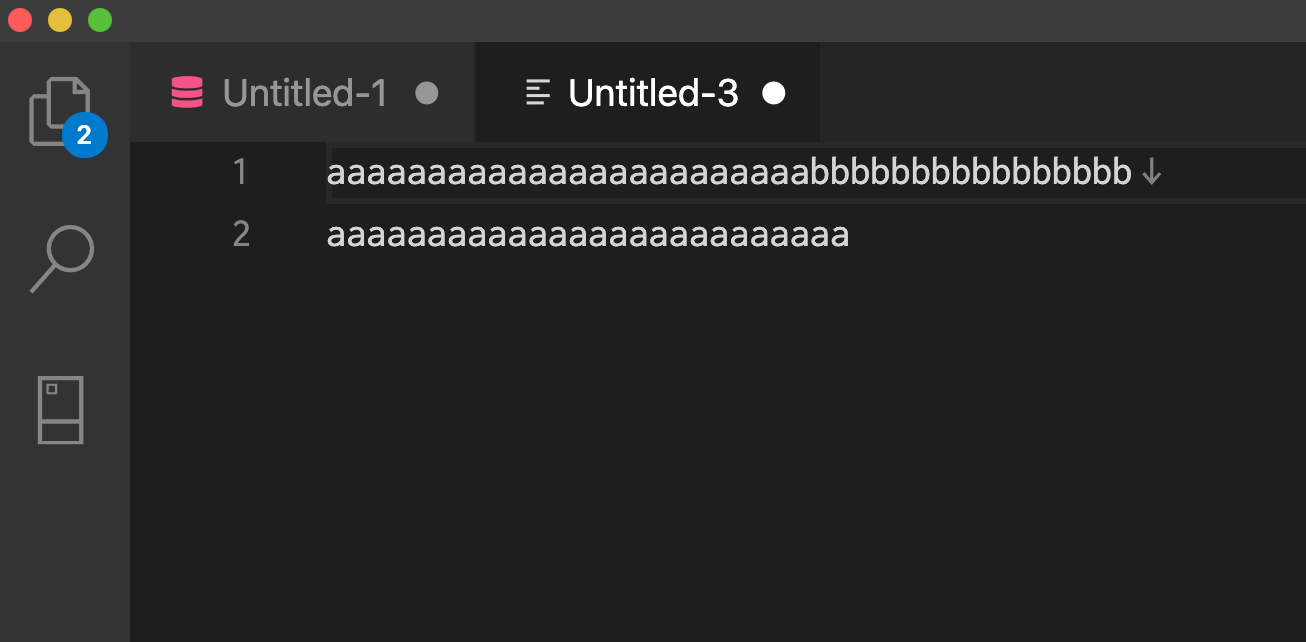Click the yellow macOS minimize button

(x=60, y=20)
